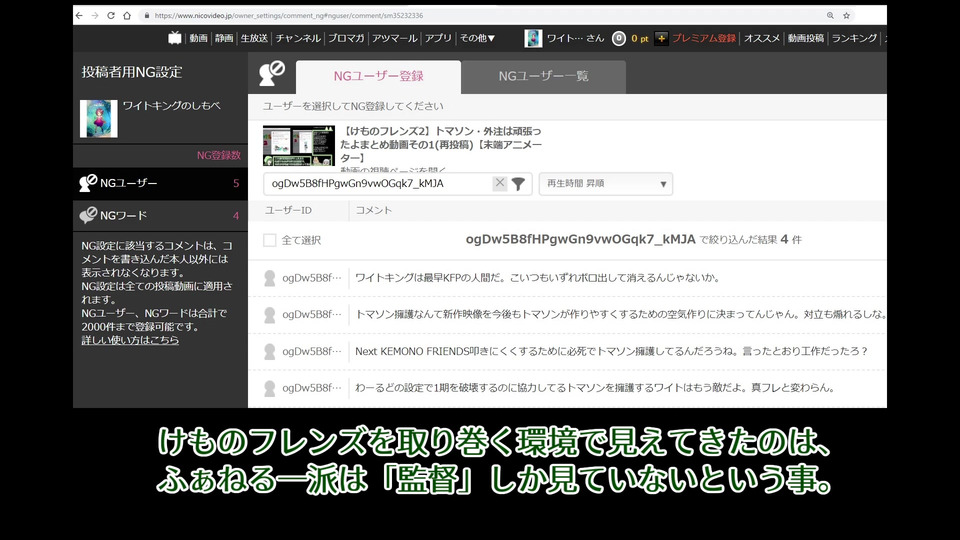Click the browser zoom magnifier icon
The image size is (960, 540).
tap(830, 15)
